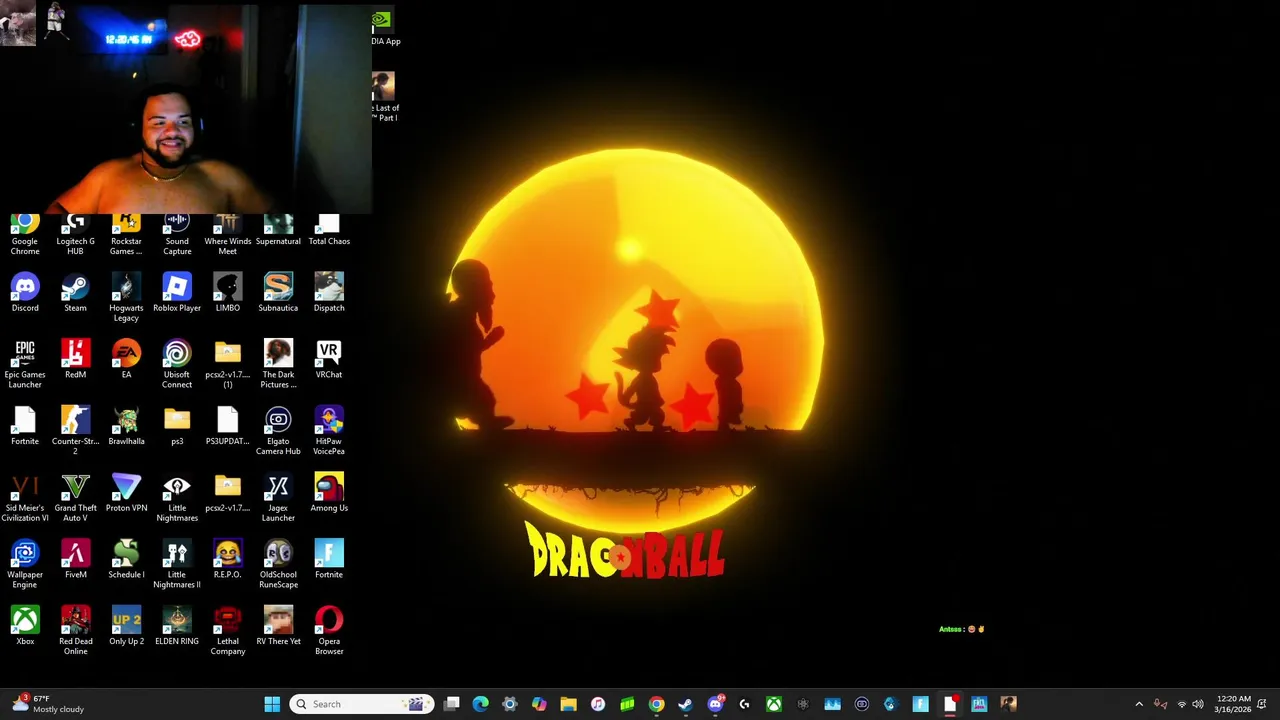
Task: Open the Subnautica desktop shortcut
Action: point(278,293)
